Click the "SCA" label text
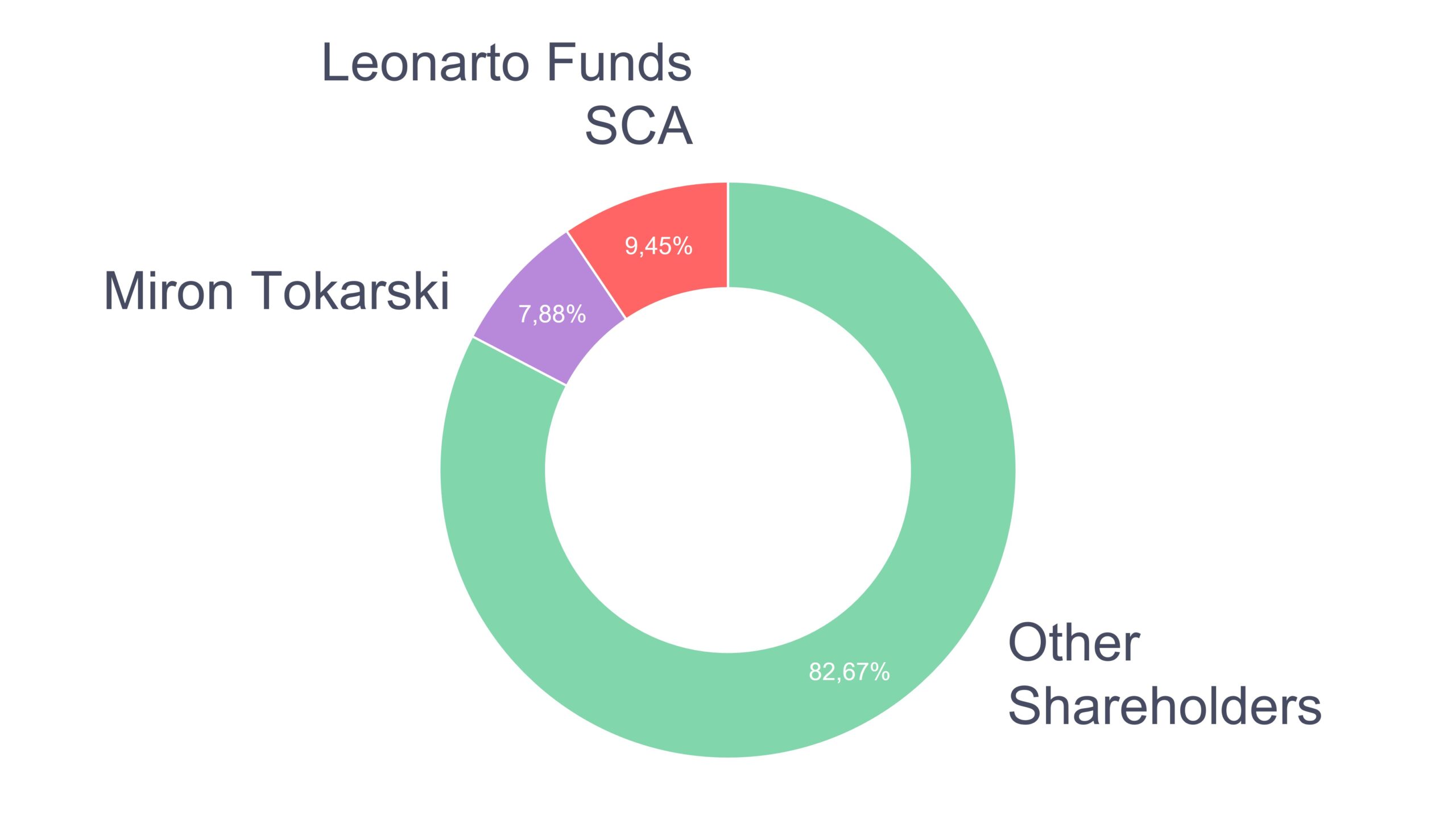Image resolution: width=1456 pixels, height=819 pixels. coord(638,126)
